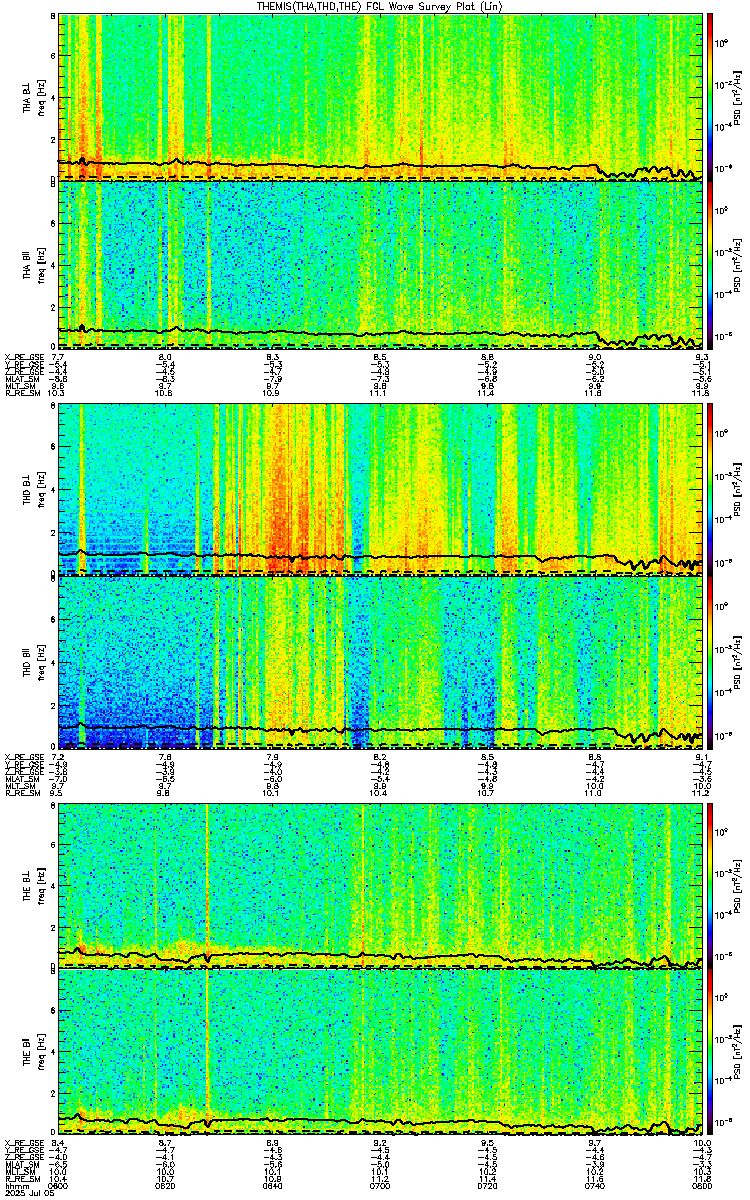Click the 2025 Jul 05 date label
This screenshot has height=1200, width=750.
pos(27,1194)
